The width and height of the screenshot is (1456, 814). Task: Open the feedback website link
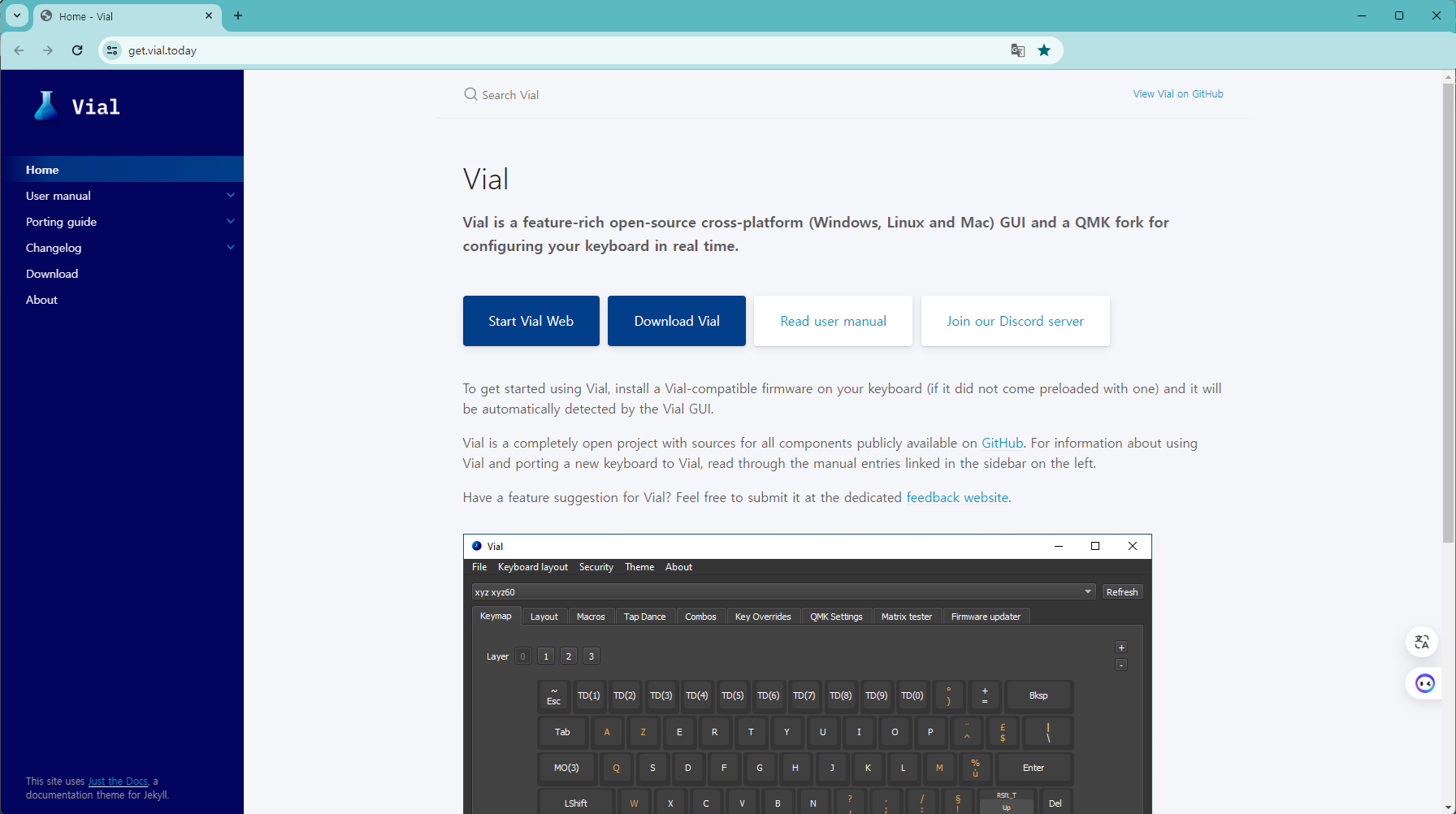tap(956, 497)
